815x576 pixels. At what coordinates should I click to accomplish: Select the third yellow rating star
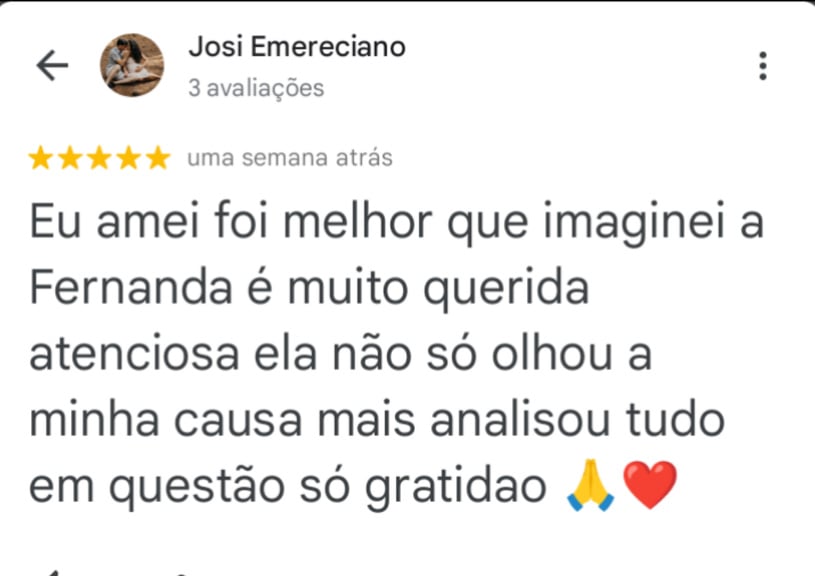(x=99, y=158)
